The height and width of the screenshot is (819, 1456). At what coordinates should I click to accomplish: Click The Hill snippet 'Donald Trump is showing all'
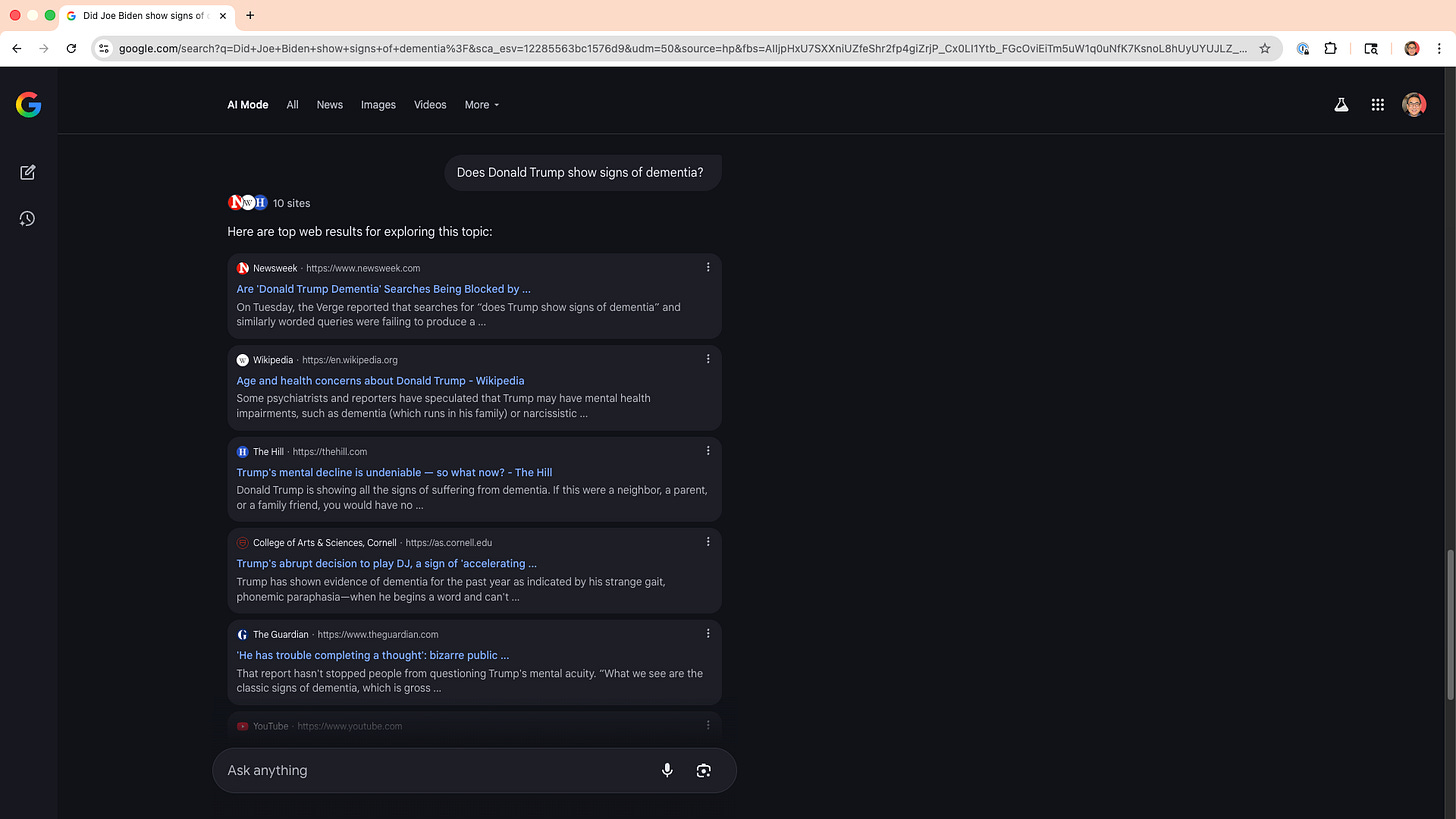472,497
